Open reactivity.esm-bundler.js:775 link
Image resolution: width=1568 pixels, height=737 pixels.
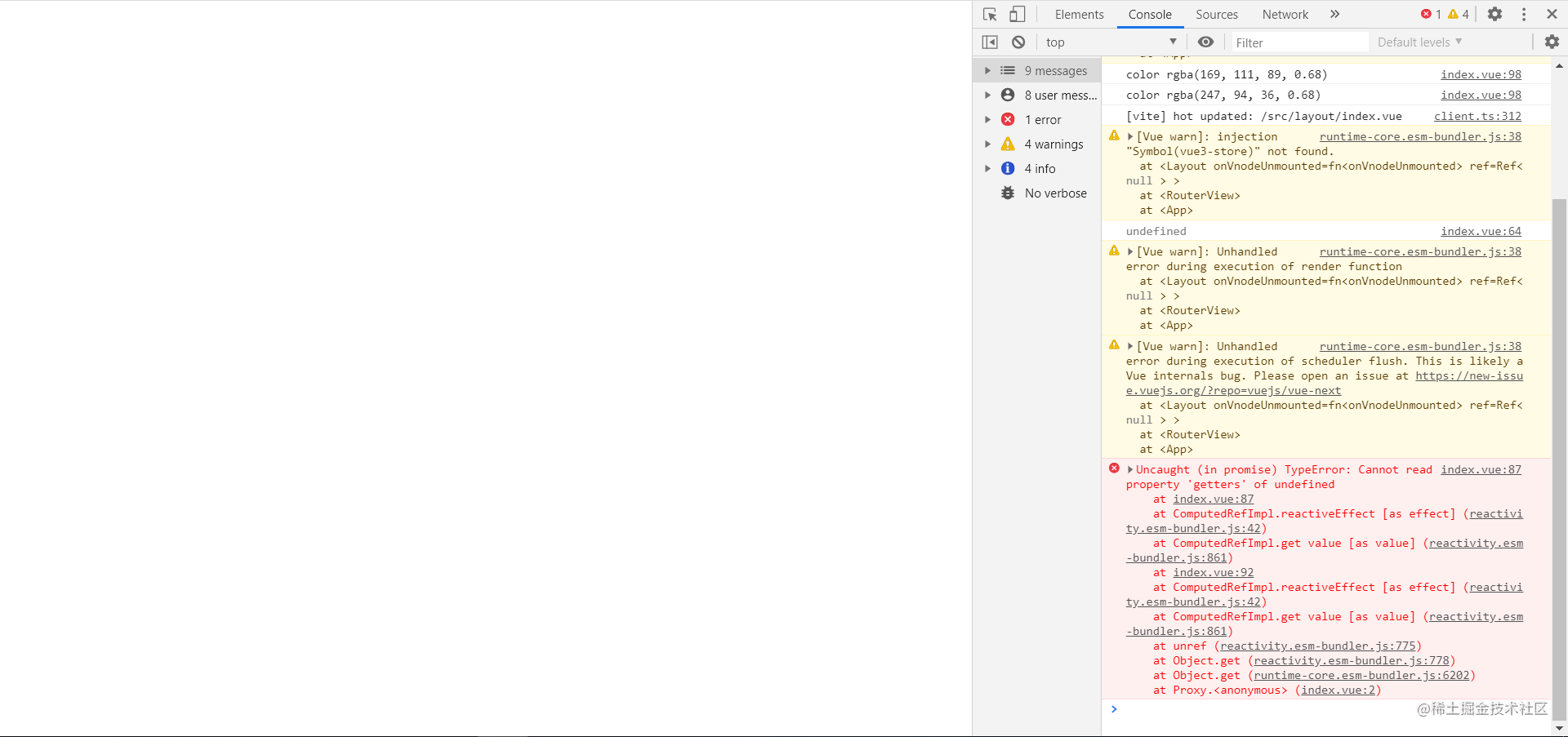point(1317,646)
